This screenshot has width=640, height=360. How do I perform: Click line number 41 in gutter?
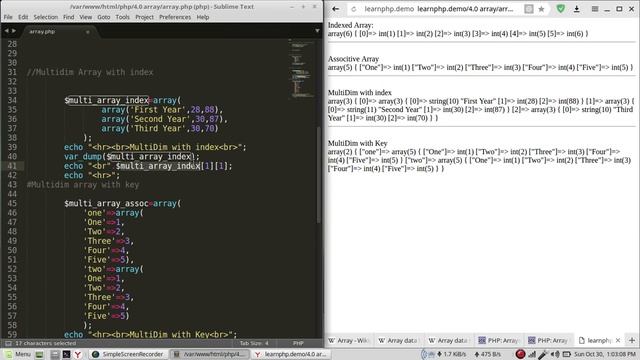click(12, 166)
